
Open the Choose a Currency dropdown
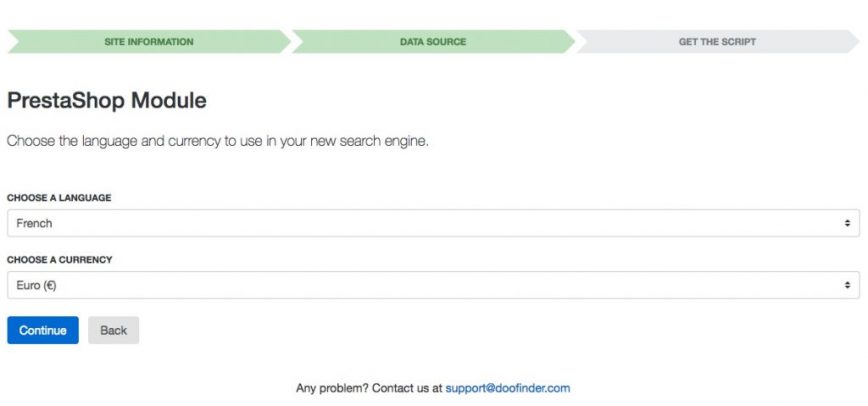432,285
